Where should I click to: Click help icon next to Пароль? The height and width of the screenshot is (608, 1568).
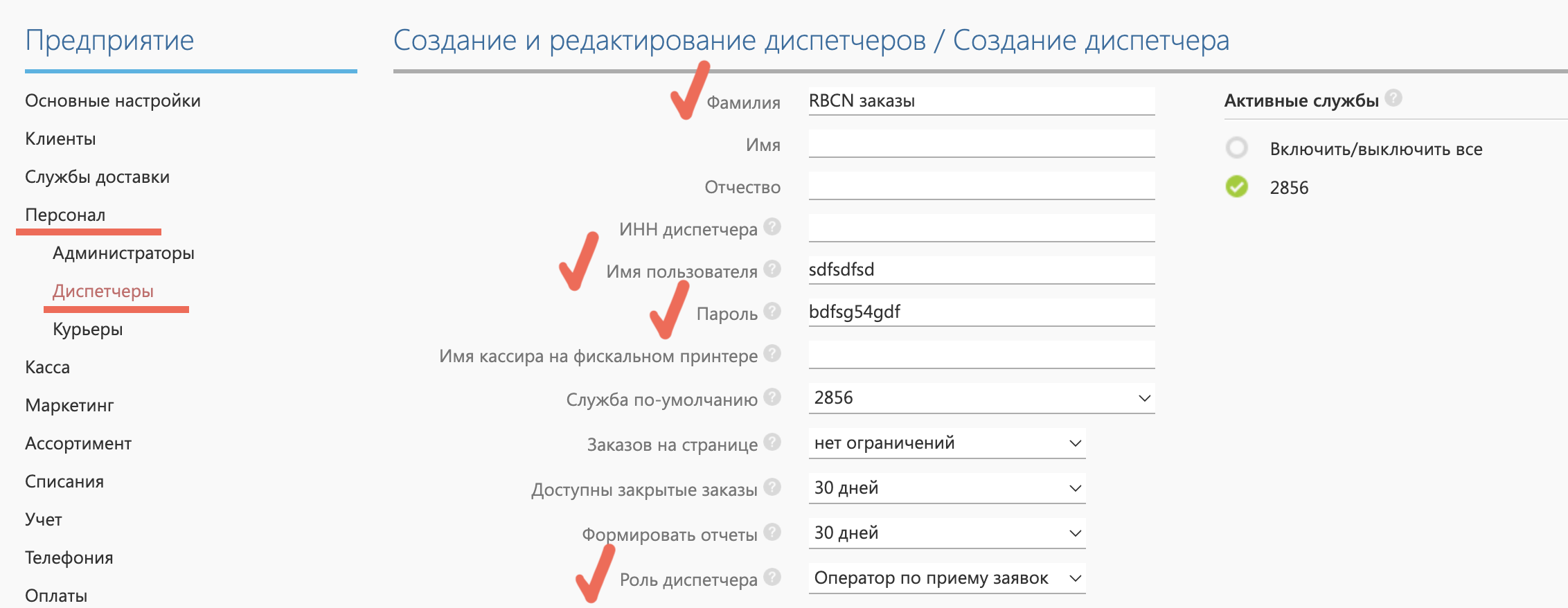772,312
